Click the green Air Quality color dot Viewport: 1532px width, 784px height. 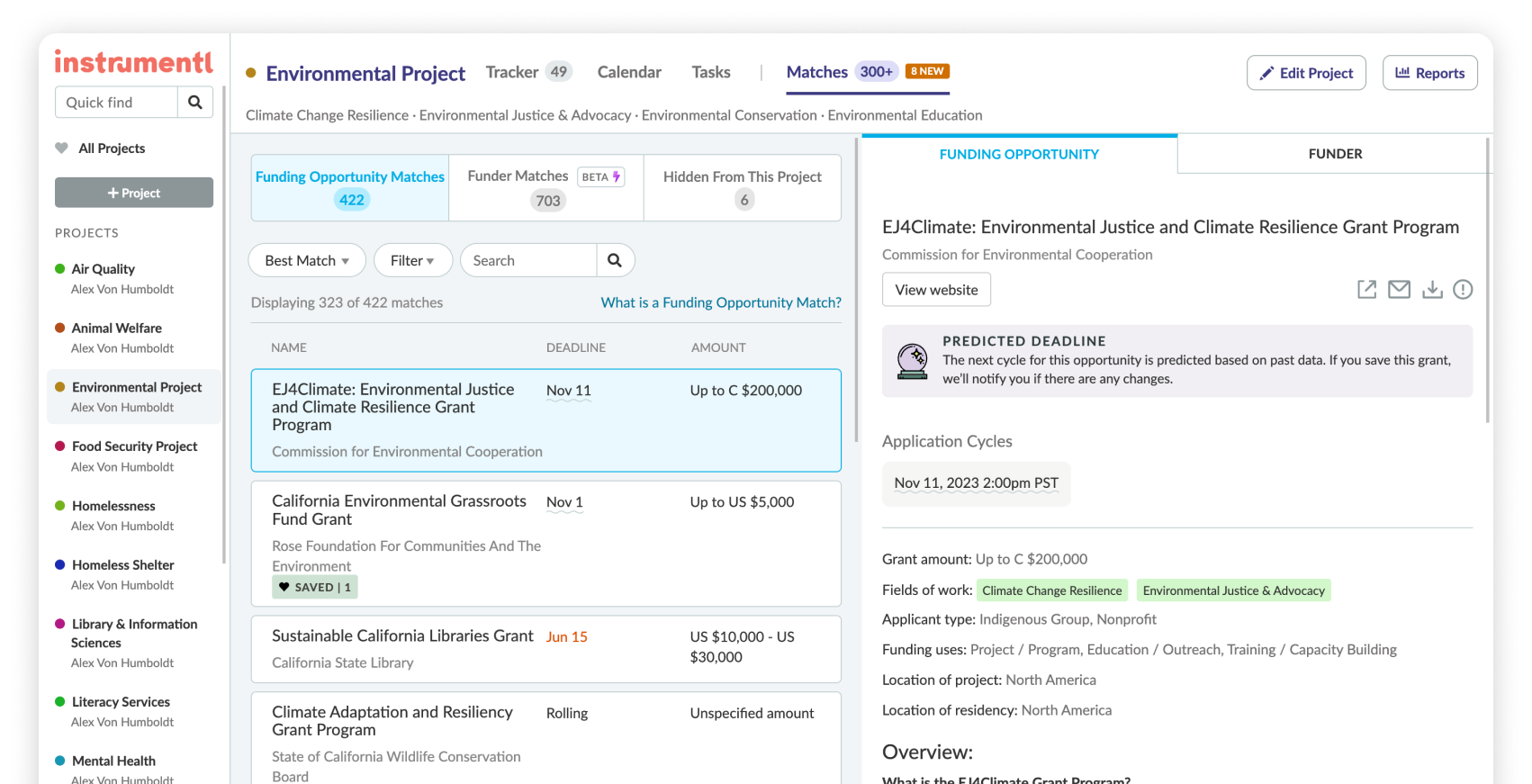pyautogui.click(x=60, y=268)
